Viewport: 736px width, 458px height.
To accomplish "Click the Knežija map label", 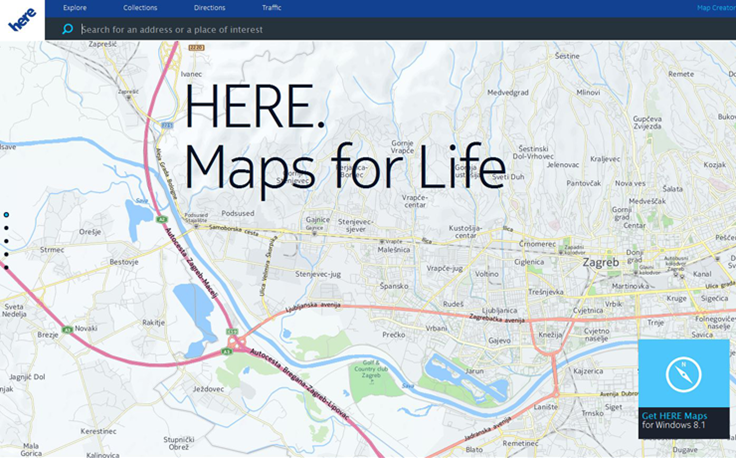I will pos(550,335).
